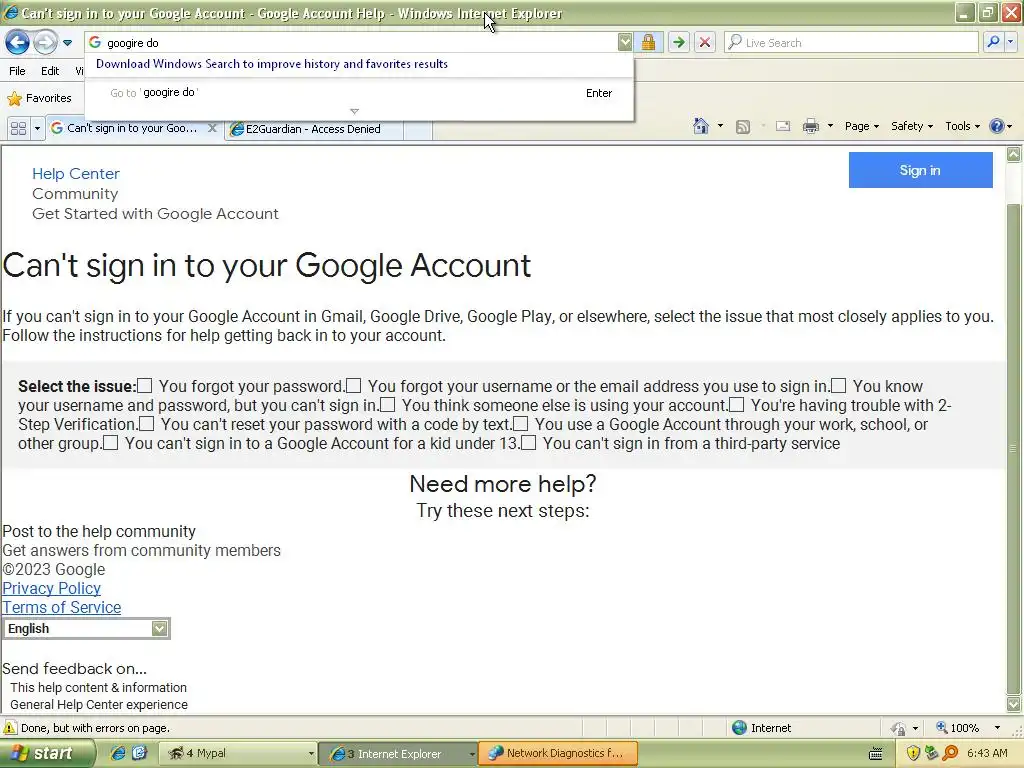Click the Quick Tabs grid icon

coord(18,129)
